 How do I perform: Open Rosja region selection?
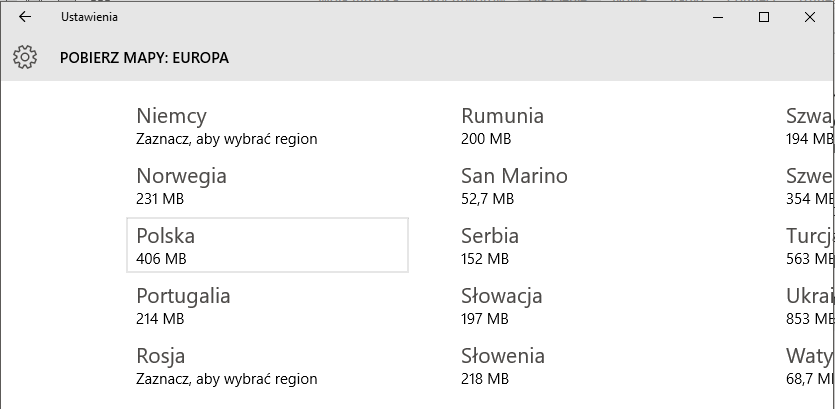(267, 365)
